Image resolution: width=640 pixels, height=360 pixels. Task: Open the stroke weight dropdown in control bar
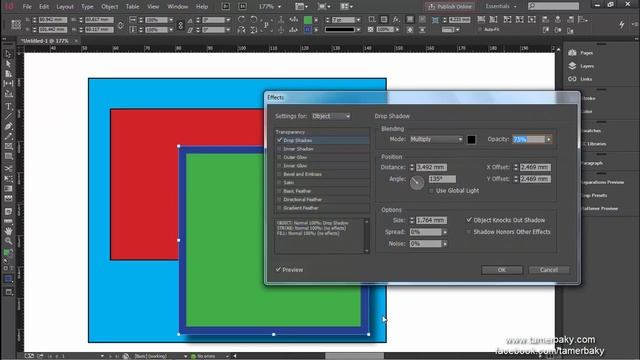(358, 20)
